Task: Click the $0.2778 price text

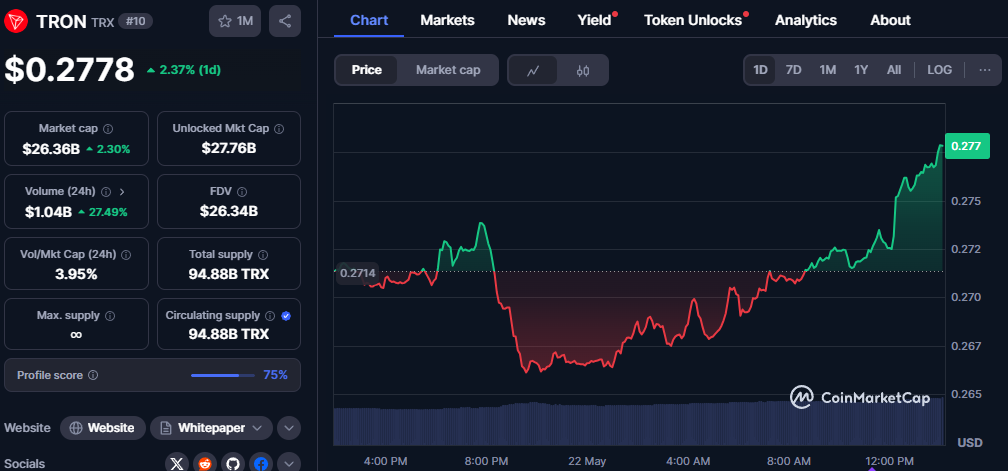Action: pyautogui.click(x=69, y=69)
